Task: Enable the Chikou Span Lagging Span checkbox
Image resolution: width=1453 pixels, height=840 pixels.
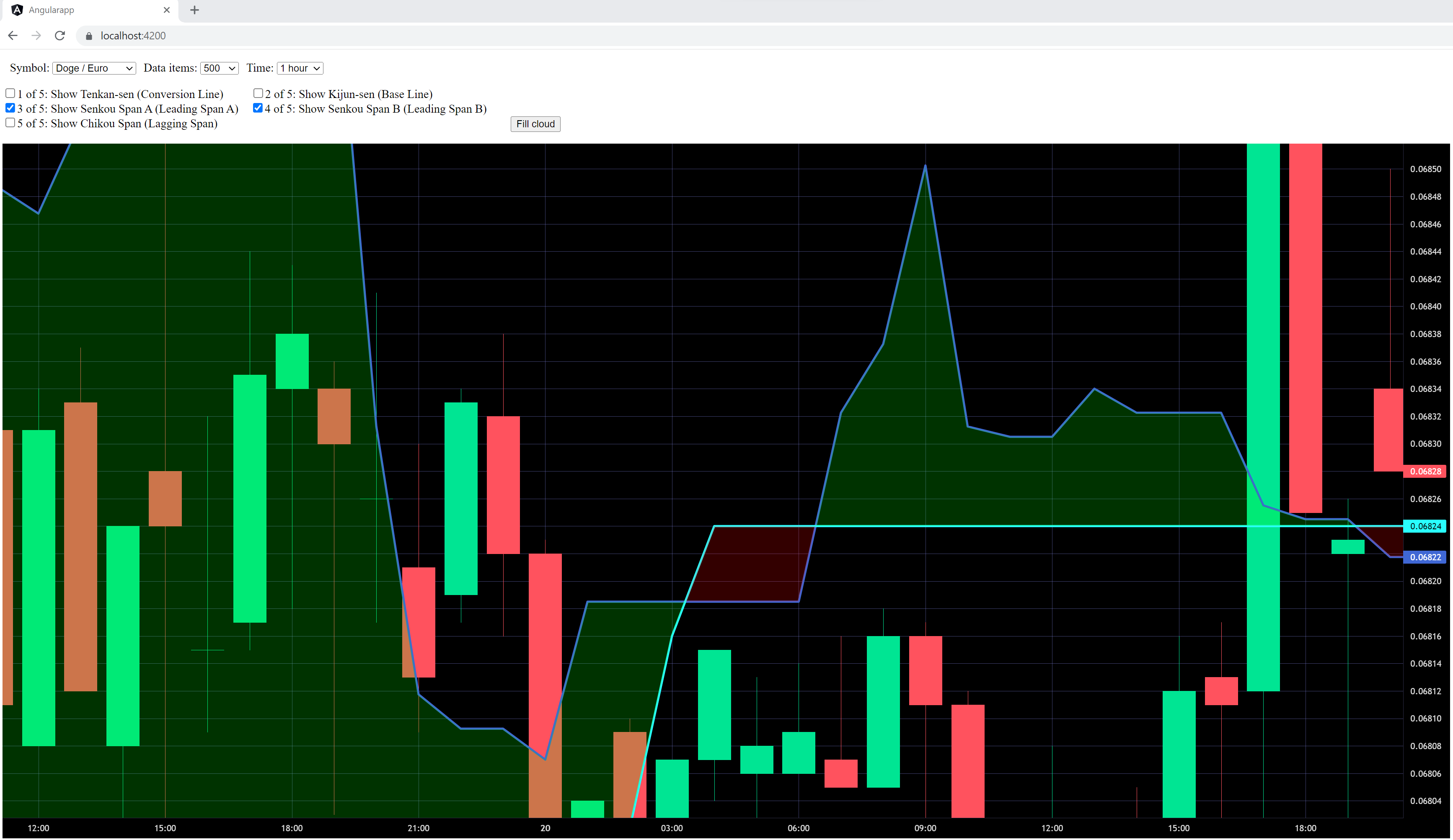Action: (x=10, y=123)
